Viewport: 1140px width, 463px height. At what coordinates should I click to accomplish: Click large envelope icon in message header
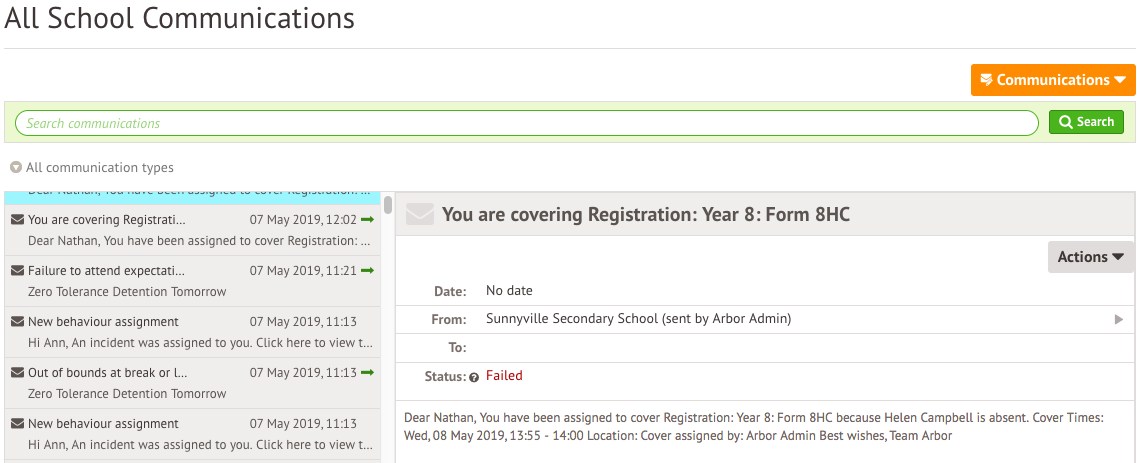420,214
